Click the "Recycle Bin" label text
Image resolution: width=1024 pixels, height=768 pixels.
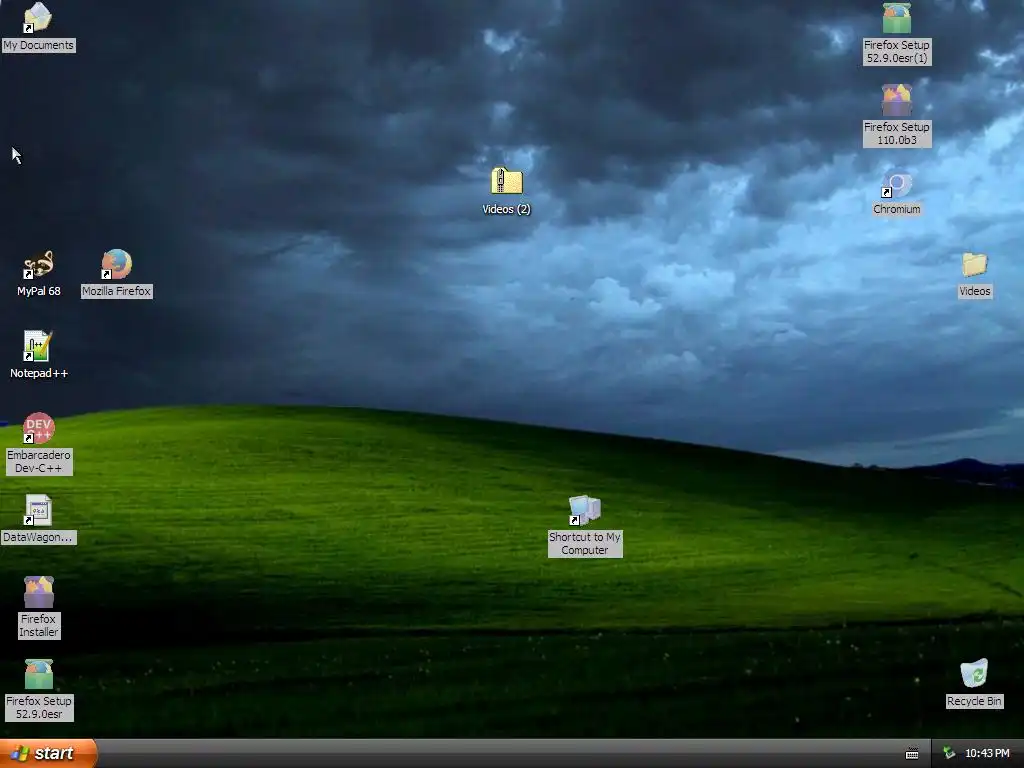coord(974,701)
